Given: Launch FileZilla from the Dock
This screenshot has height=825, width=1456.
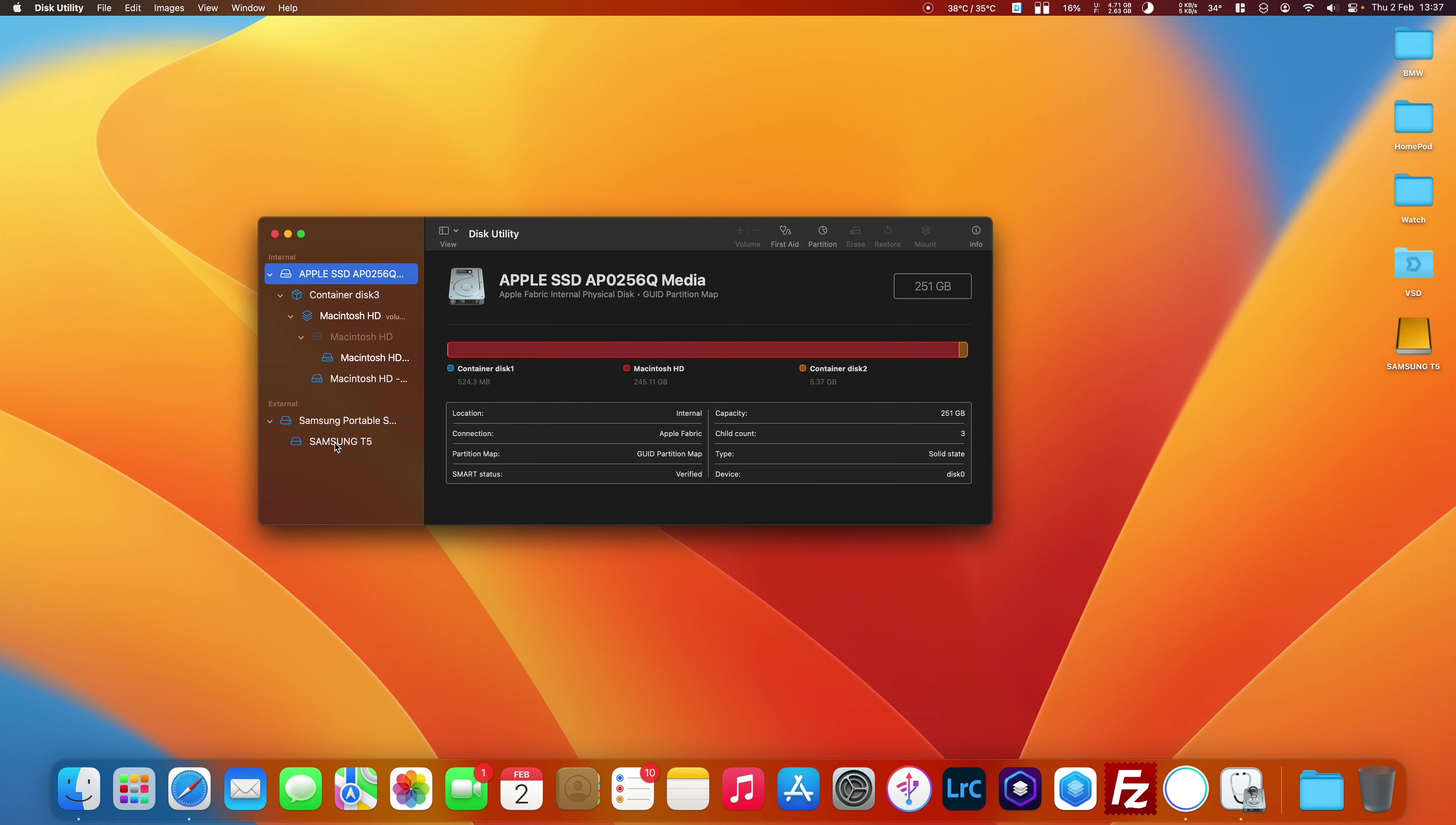Looking at the screenshot, I should 1130,789.
